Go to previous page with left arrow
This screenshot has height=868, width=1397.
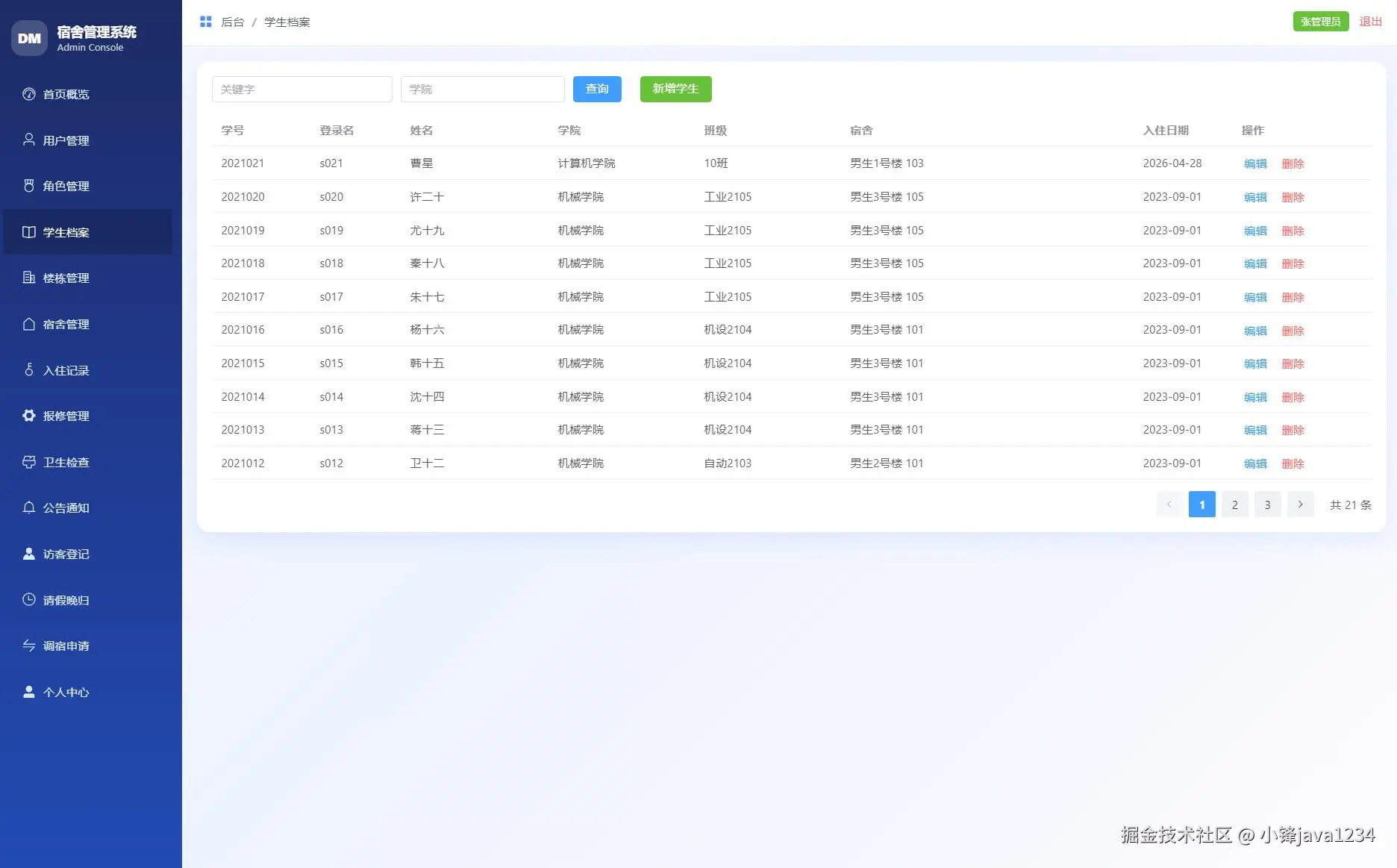coord(1169,505)
